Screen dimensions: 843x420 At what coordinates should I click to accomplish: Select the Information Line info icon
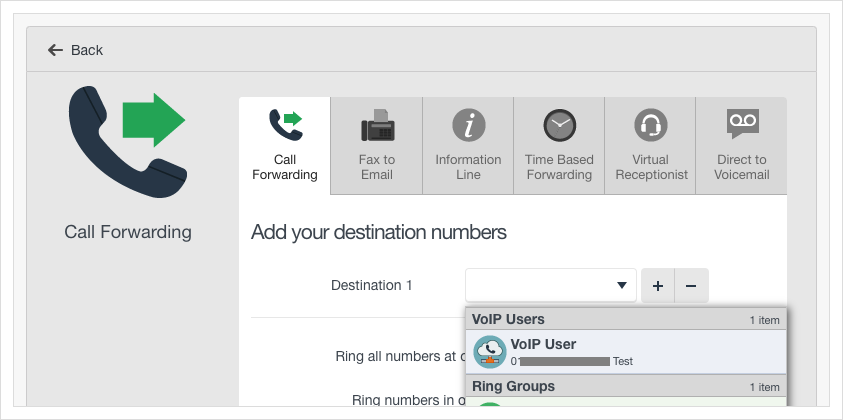coord(468,125)
